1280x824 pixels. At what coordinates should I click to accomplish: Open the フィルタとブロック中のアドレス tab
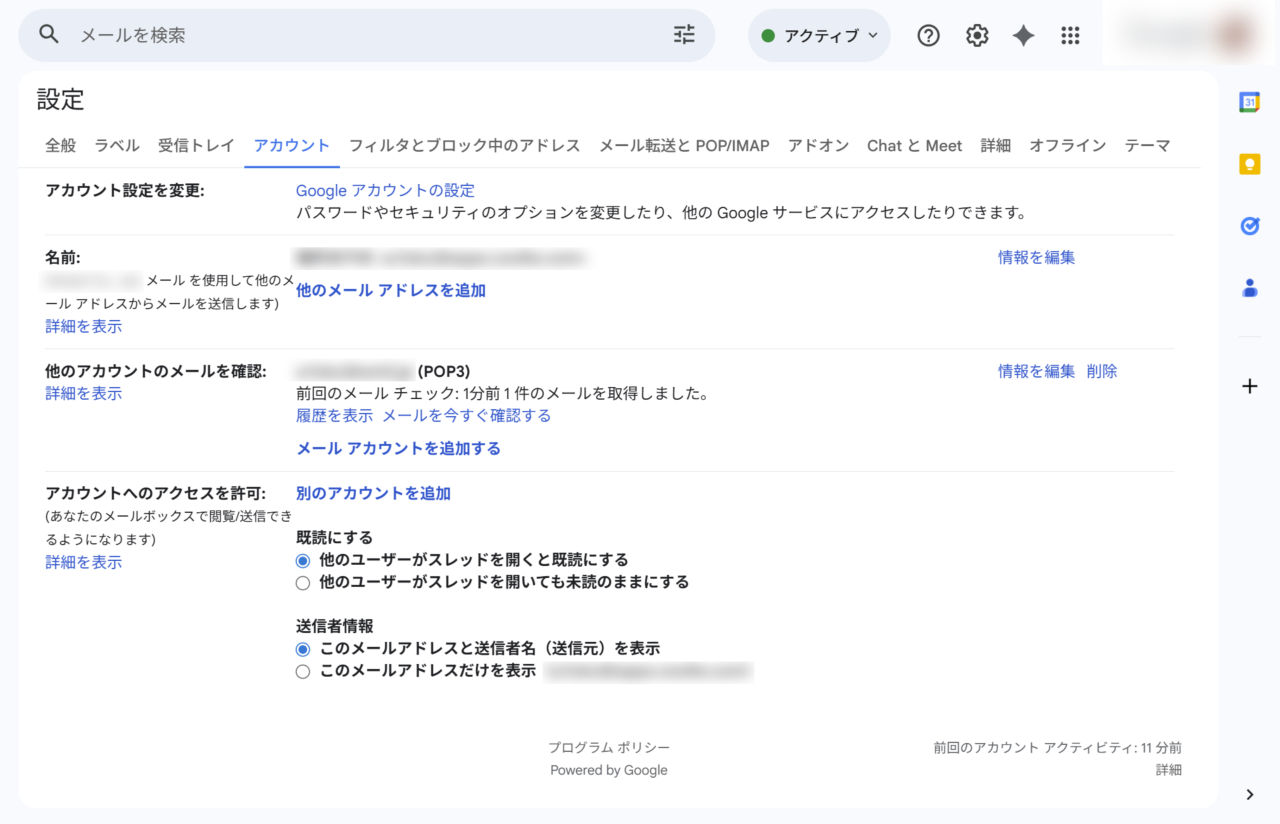tap(463, 145)
